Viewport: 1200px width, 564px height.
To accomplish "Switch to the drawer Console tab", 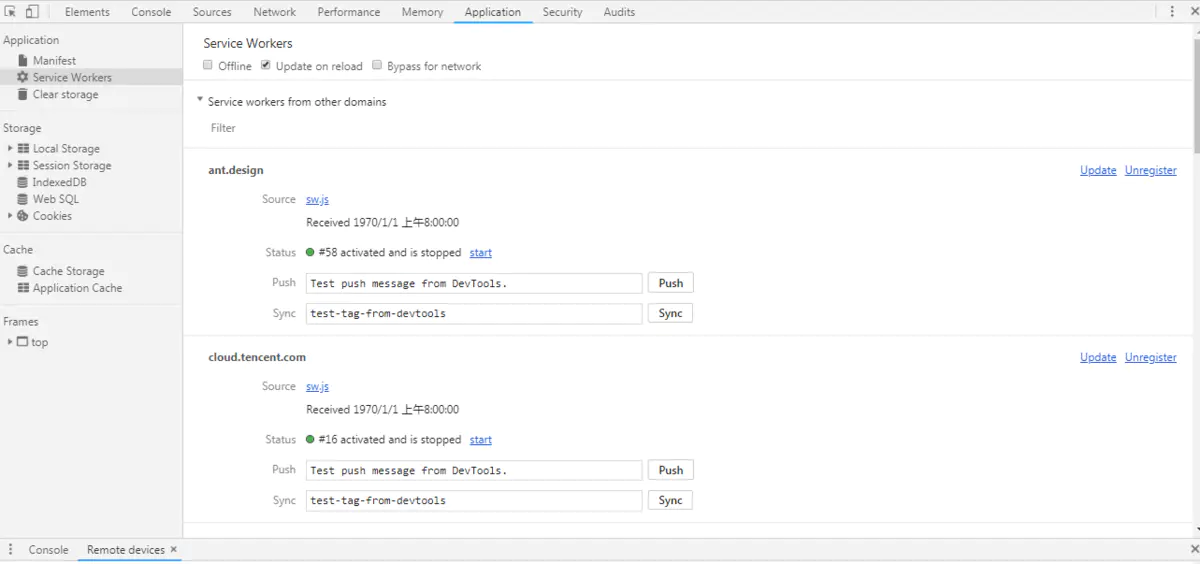I will pos(48,550).
